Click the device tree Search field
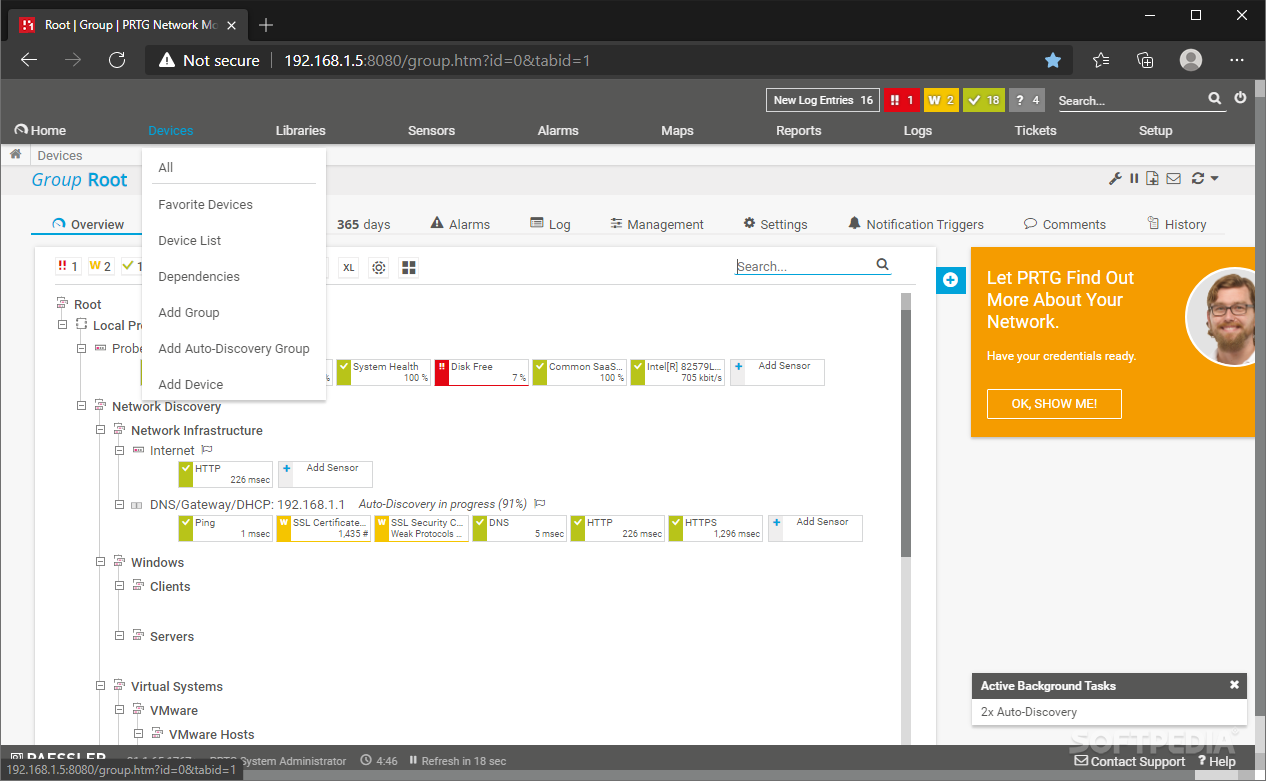Viewport: 1266px width, 781px height. coord(804,266)
